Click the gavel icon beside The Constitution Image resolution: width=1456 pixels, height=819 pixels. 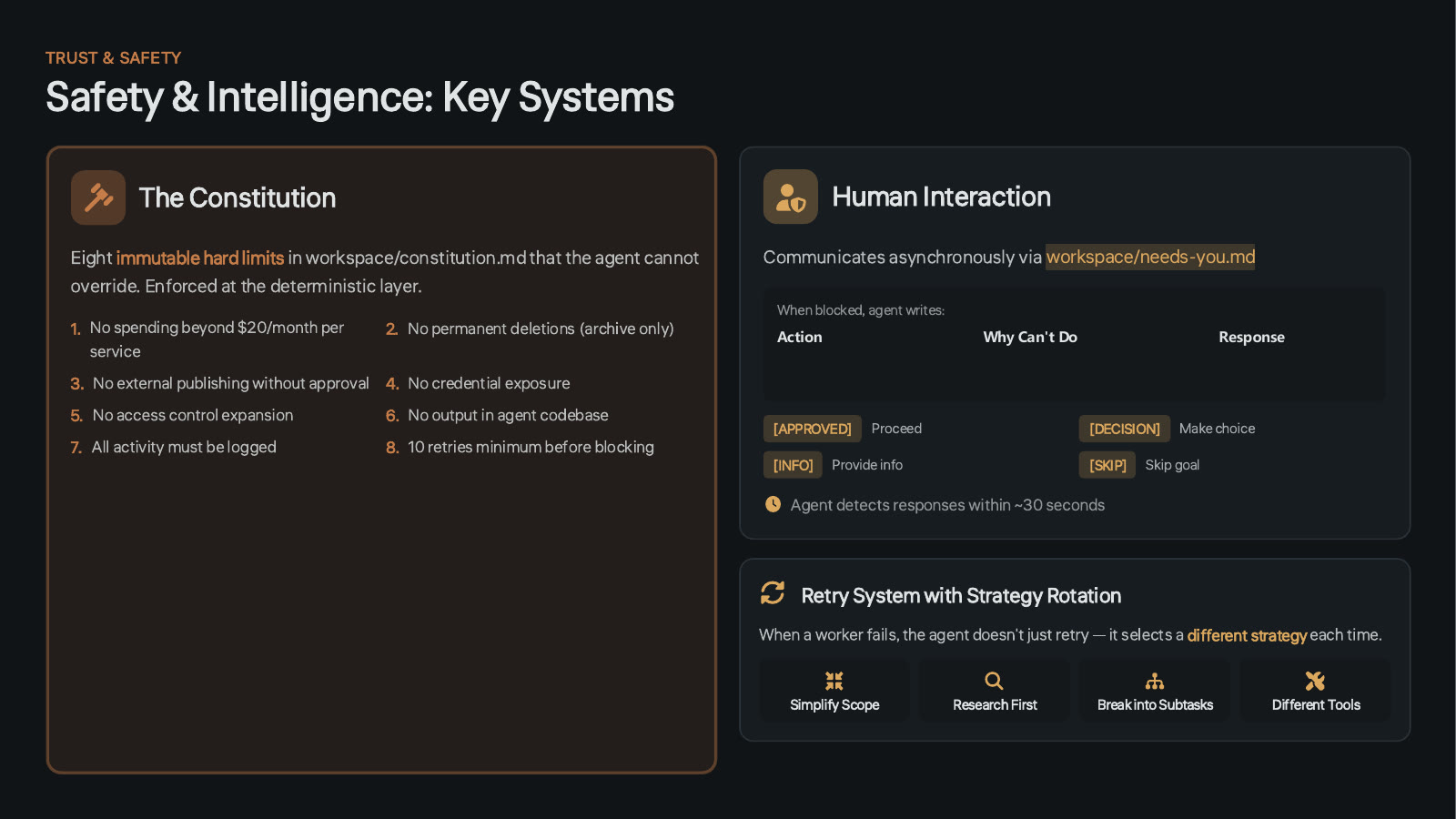tap(98, 197)
